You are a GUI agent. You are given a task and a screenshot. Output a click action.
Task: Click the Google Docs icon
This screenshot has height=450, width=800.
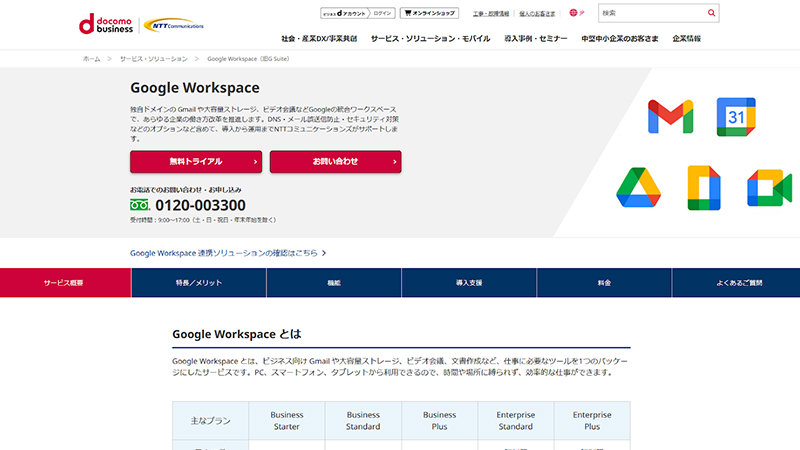[703, 187]
